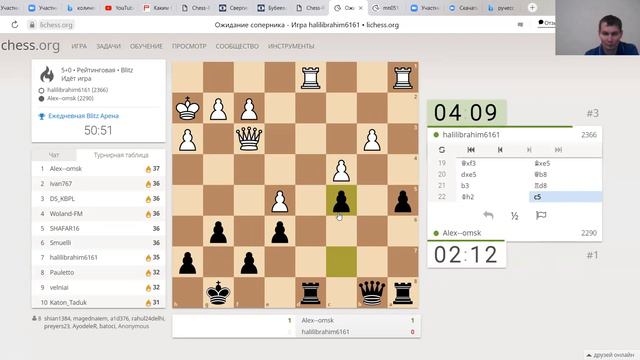Open the Турнирная таблица tab

pos(121,155)
